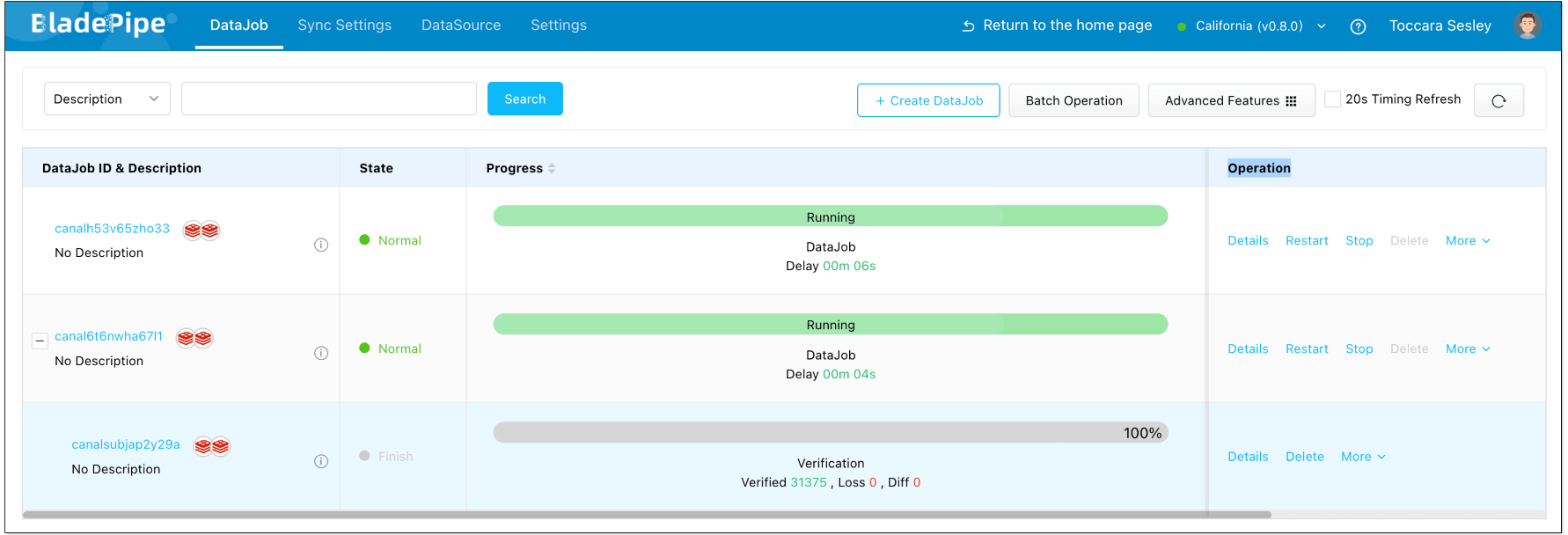
Task: Enable the 20s Timing Refresh checkbox
Action: [1332, 99]
